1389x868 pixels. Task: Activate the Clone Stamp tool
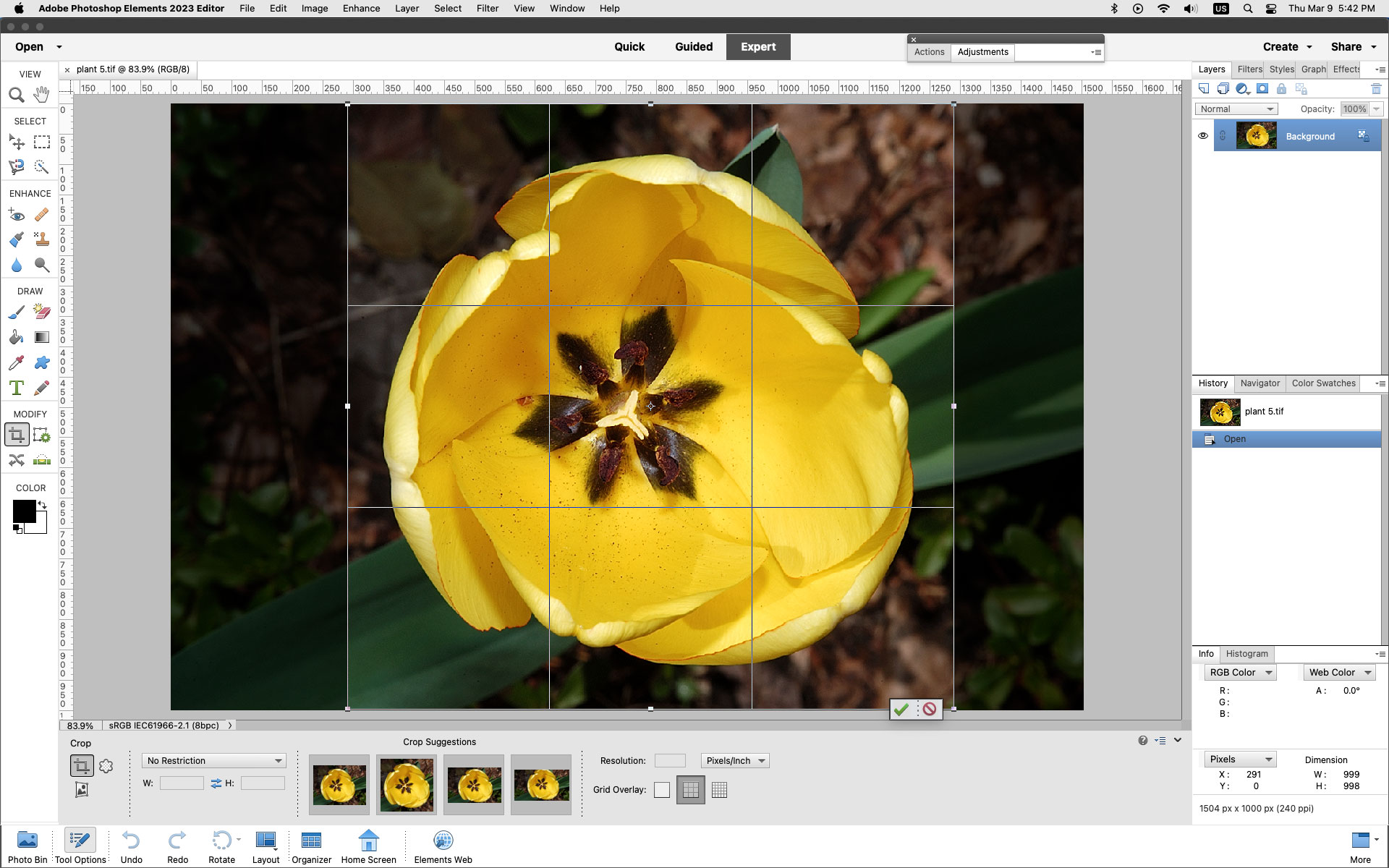(41, 239)
